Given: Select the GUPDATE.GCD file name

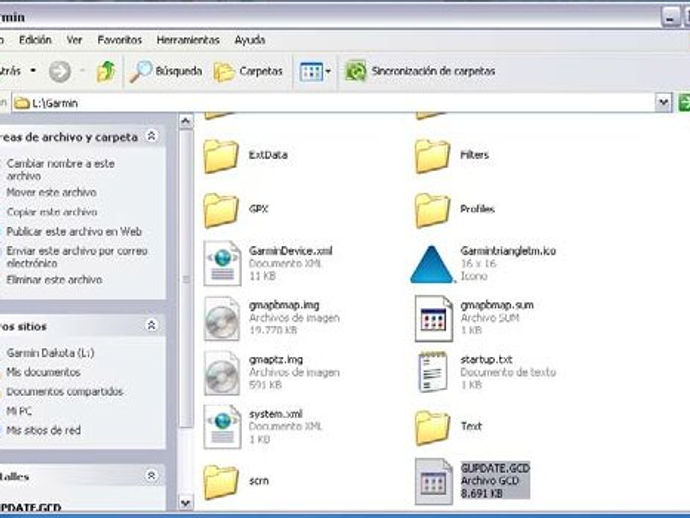Looking at the screenshot, I should pyautogui.click(x=495, y=468).
